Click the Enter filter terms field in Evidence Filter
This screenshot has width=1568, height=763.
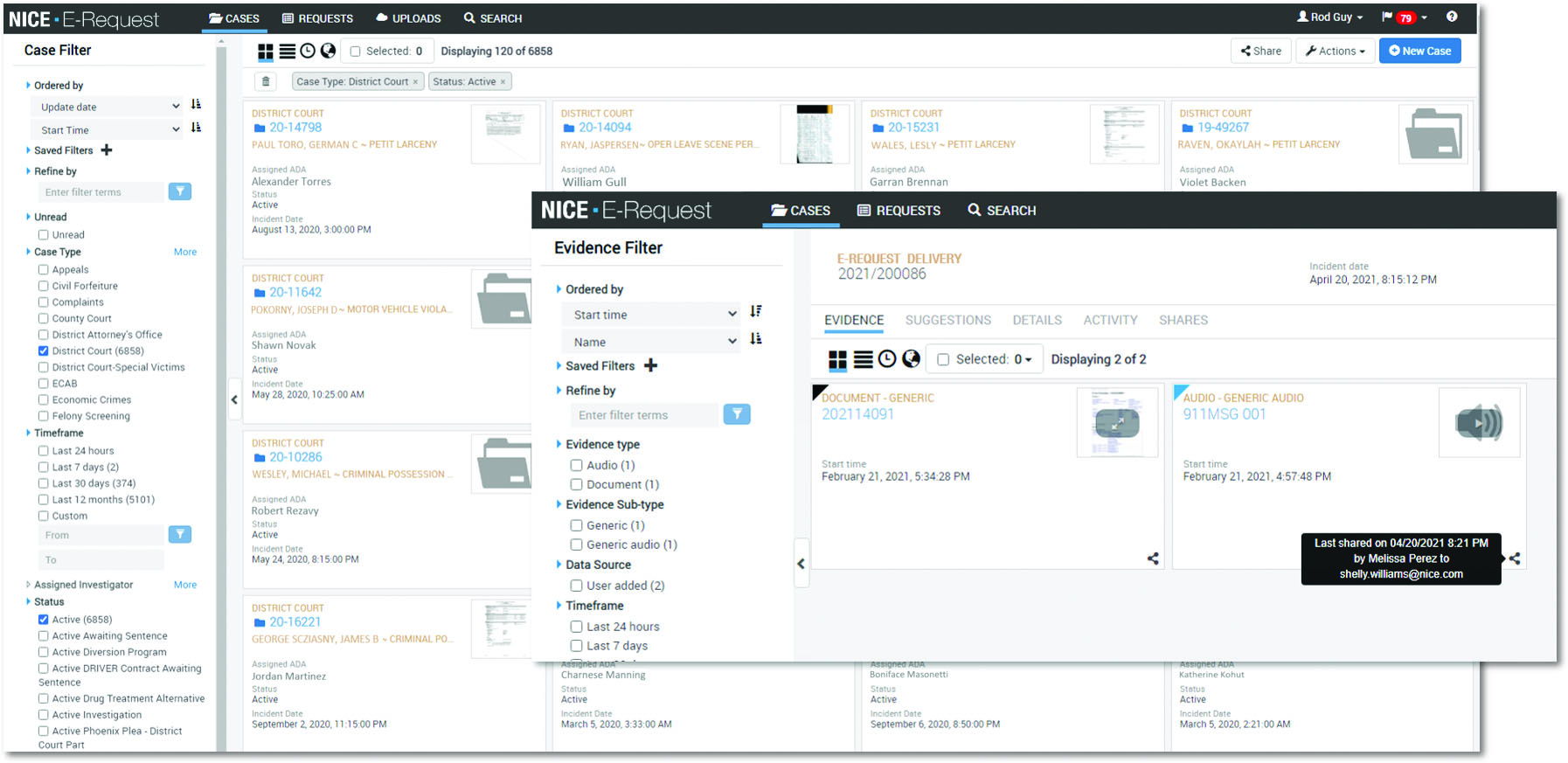click(x=643, y=415)
